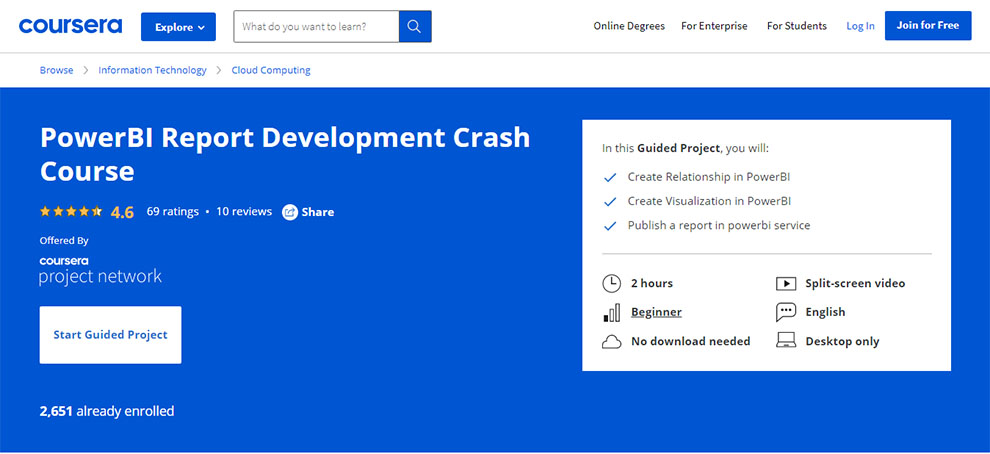990x454 pixels.
Task: View the 69 ratings text
Action: point(172,212)
